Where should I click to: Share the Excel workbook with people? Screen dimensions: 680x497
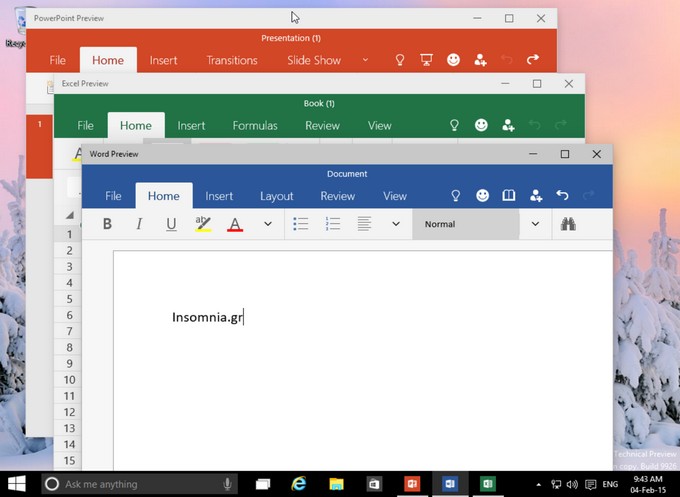click(508, 125)
